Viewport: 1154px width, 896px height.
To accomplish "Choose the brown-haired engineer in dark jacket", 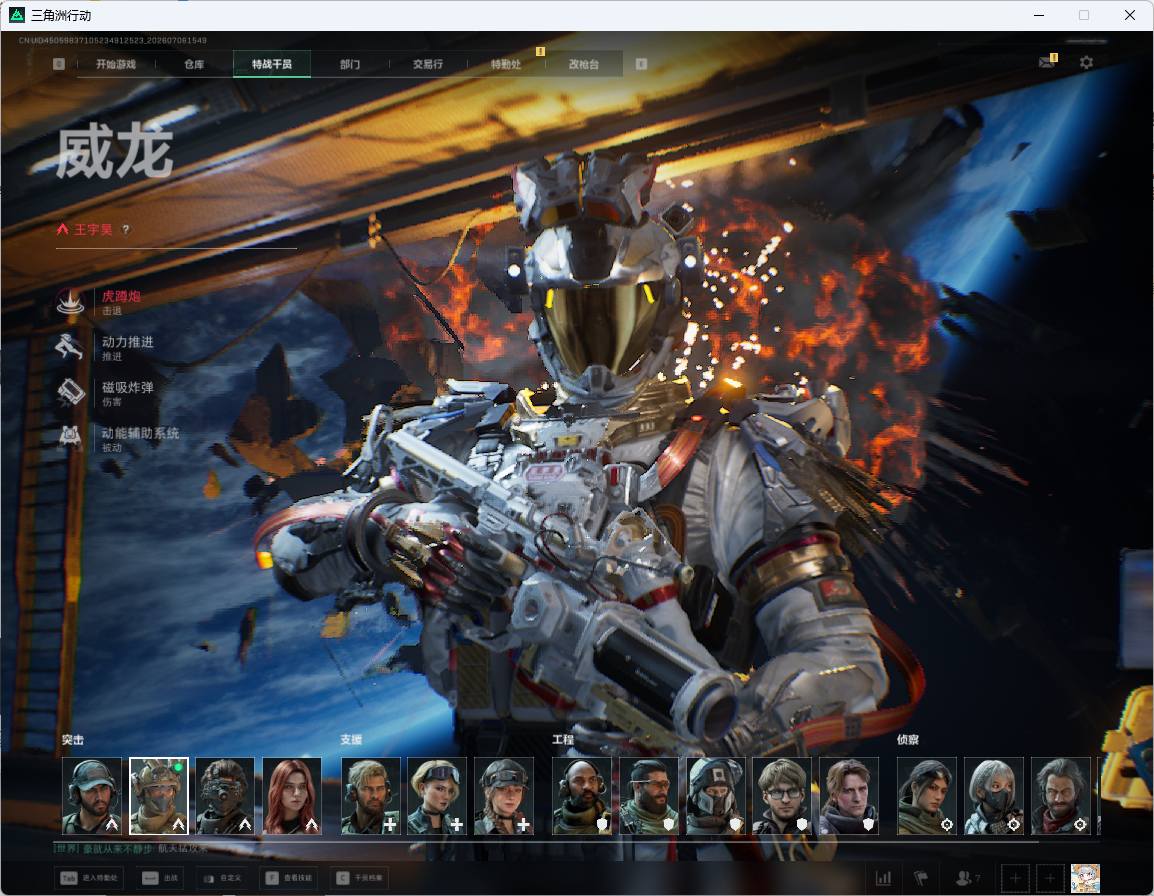I will click(x=849, y=796).
